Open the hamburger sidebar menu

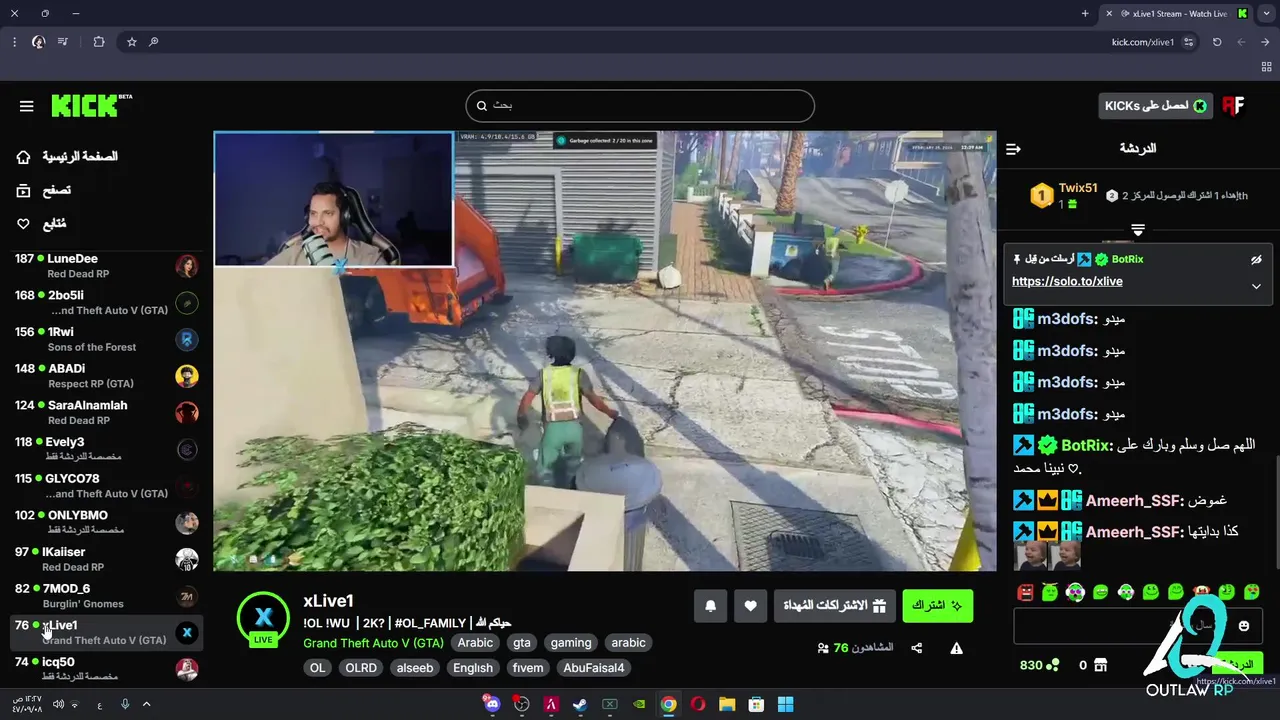pyautogui.click(x=27, y=106)
